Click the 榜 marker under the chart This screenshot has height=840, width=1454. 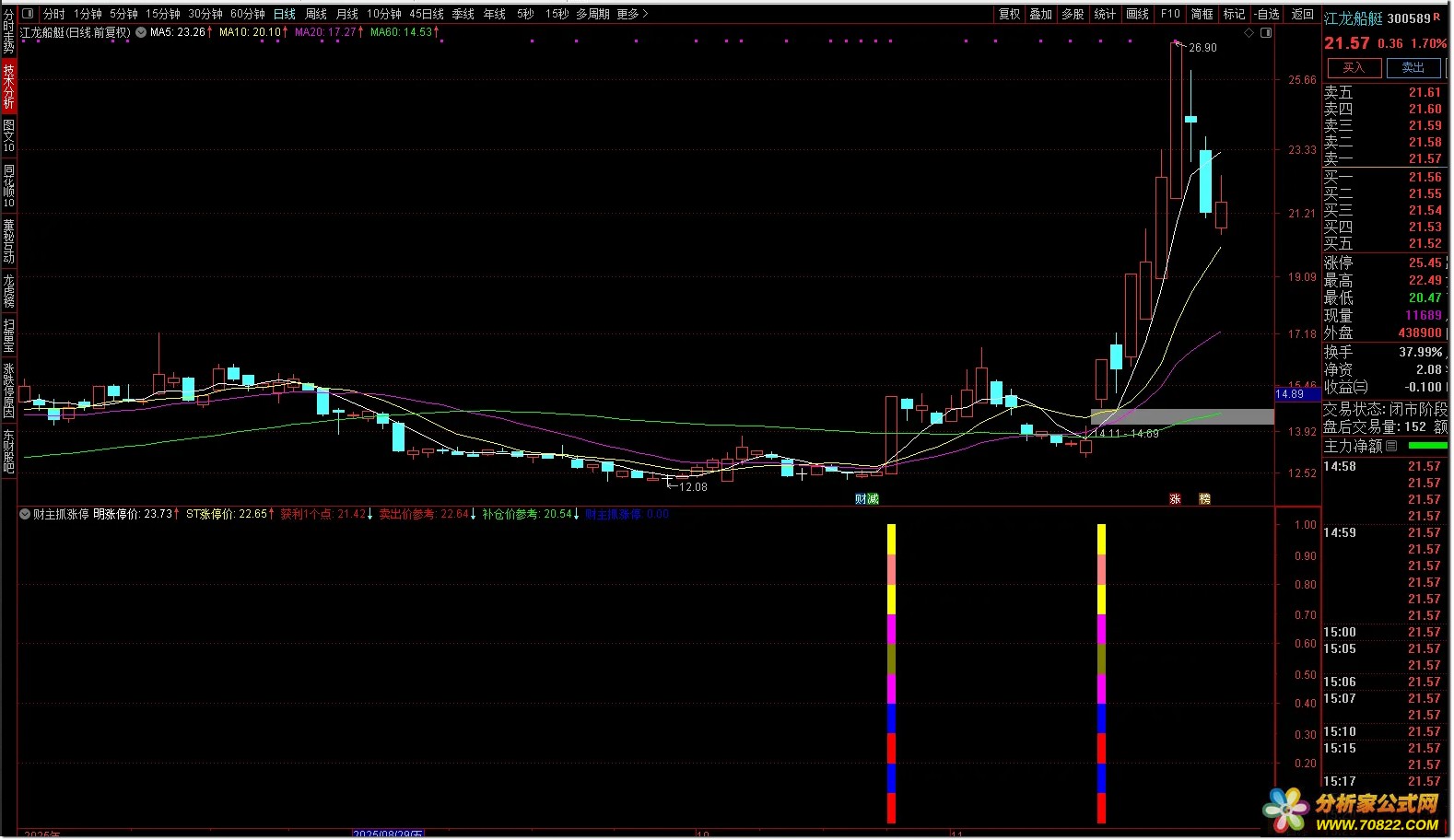(1204, 498)
